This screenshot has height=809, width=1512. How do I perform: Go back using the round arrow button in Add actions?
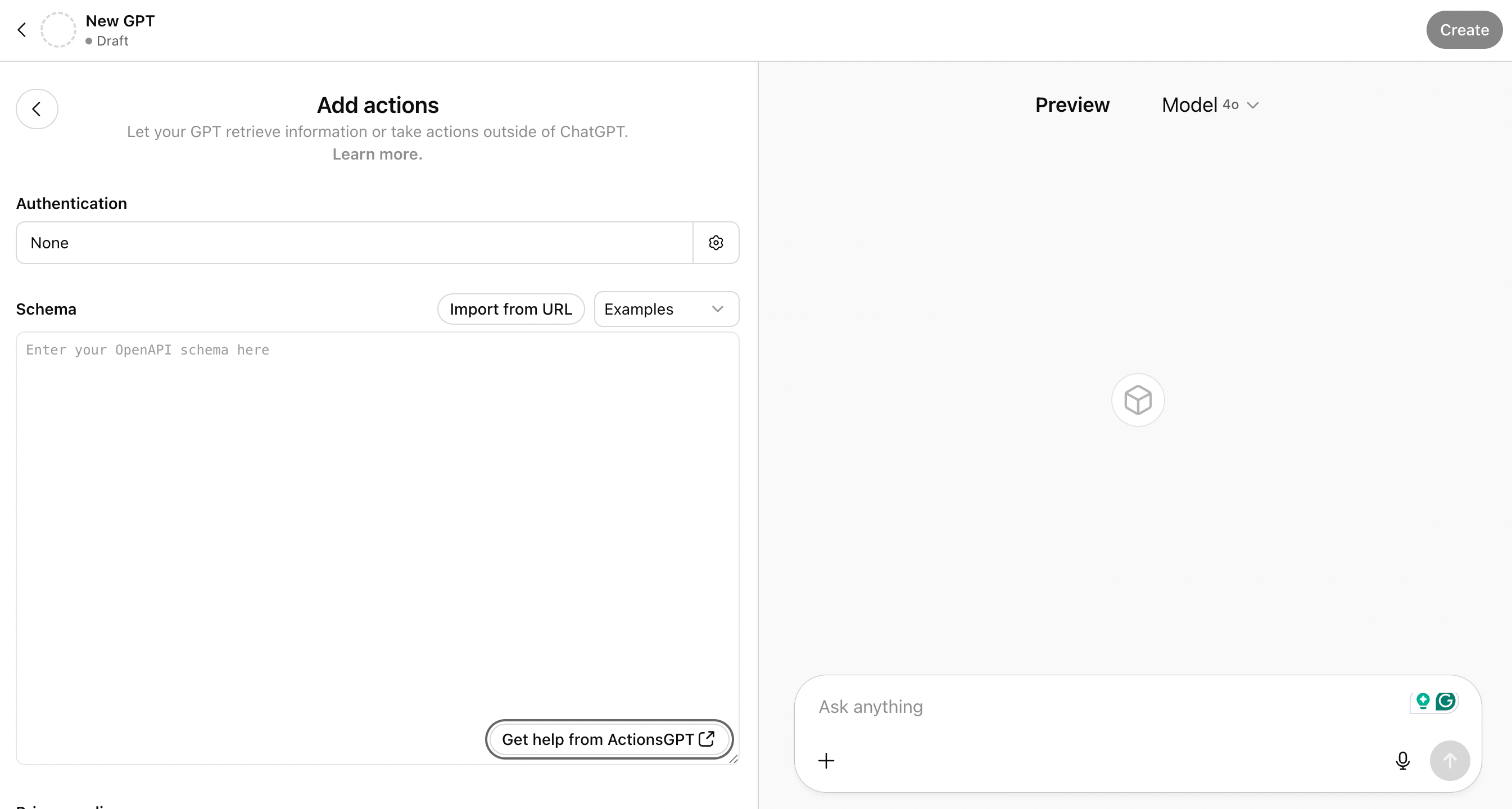pyautogui.click(x=37, y=109)
